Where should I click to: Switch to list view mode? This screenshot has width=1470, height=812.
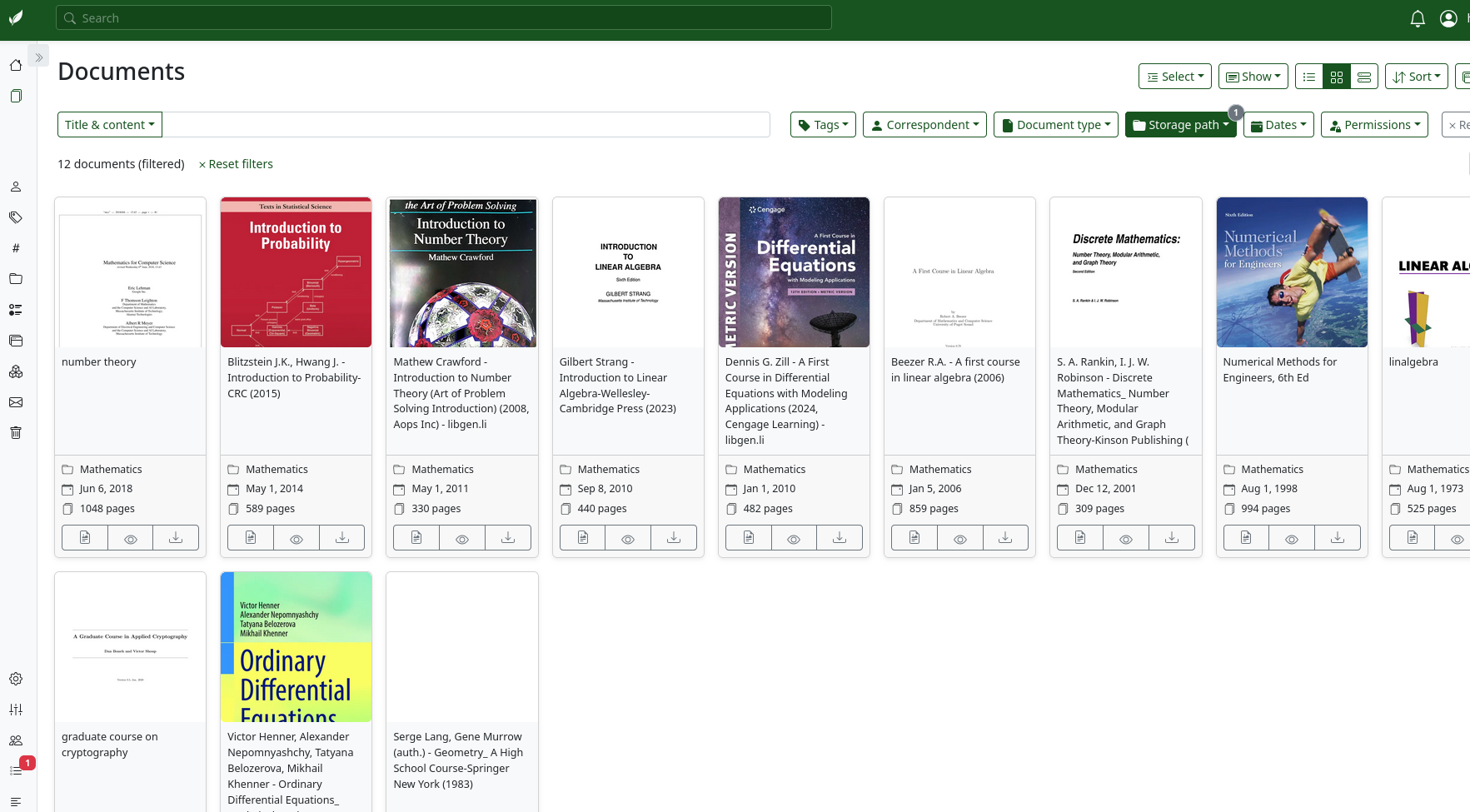pos(1309,77)
